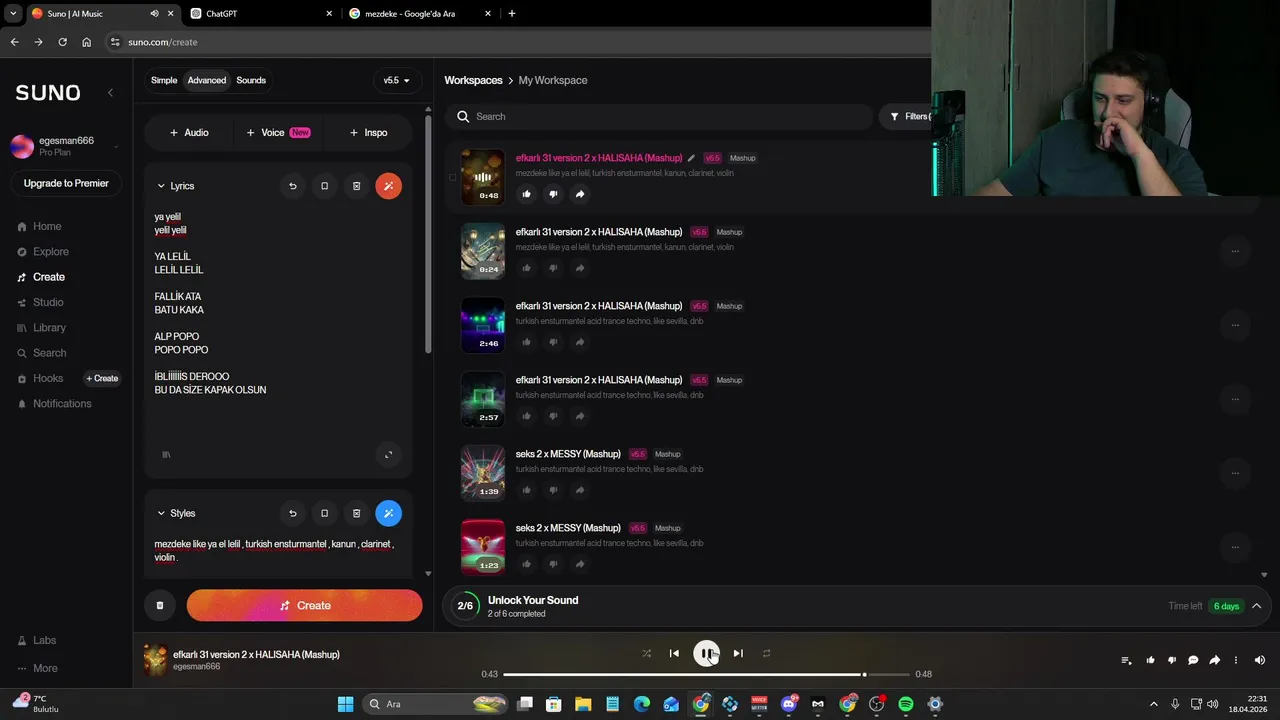
Task: Open the Filters menu
Action: click(908, 116)
